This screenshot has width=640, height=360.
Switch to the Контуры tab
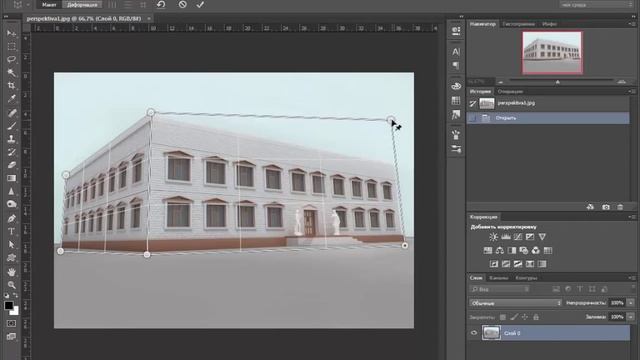click(526, 278)
